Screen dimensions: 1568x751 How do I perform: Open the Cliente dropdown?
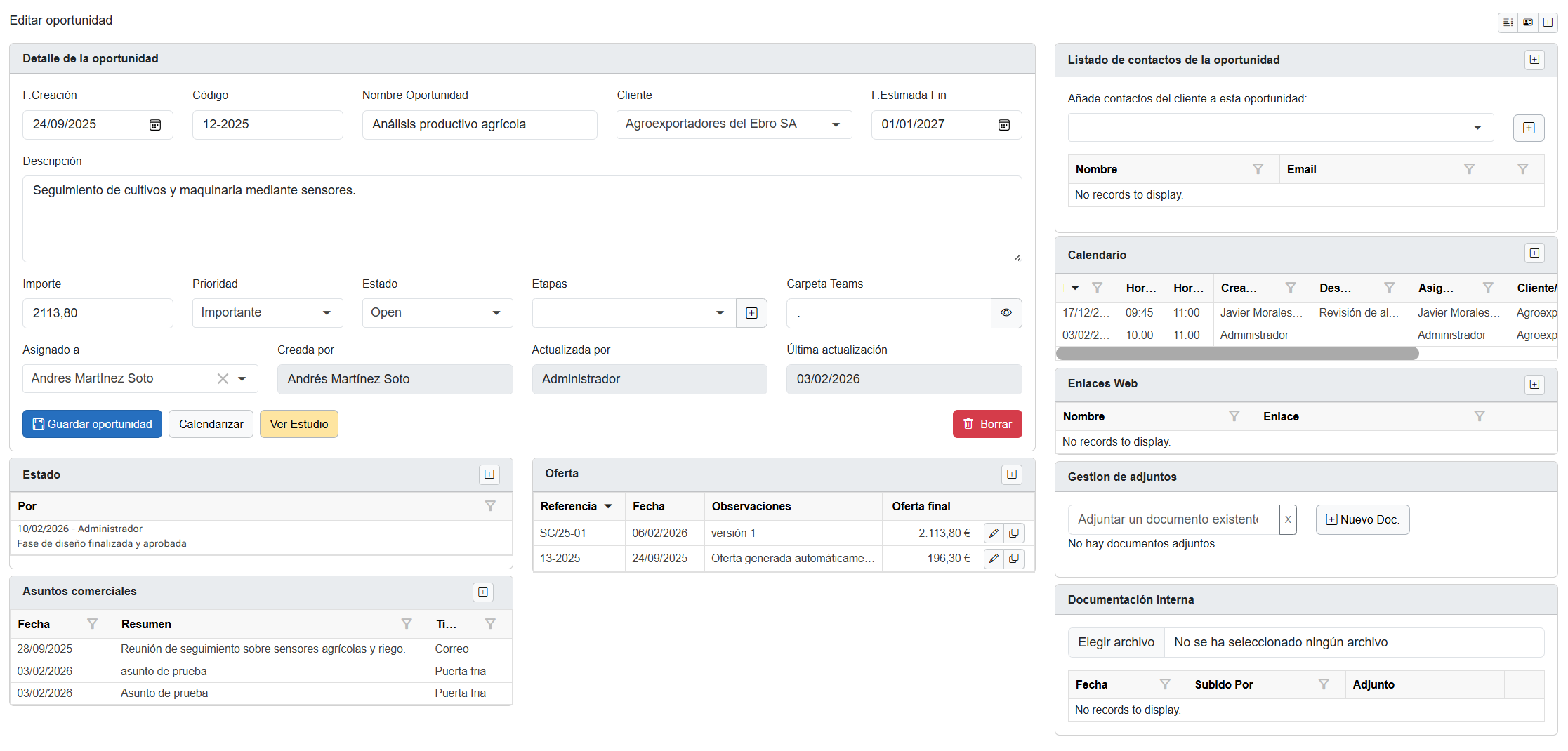click(836, 125)
